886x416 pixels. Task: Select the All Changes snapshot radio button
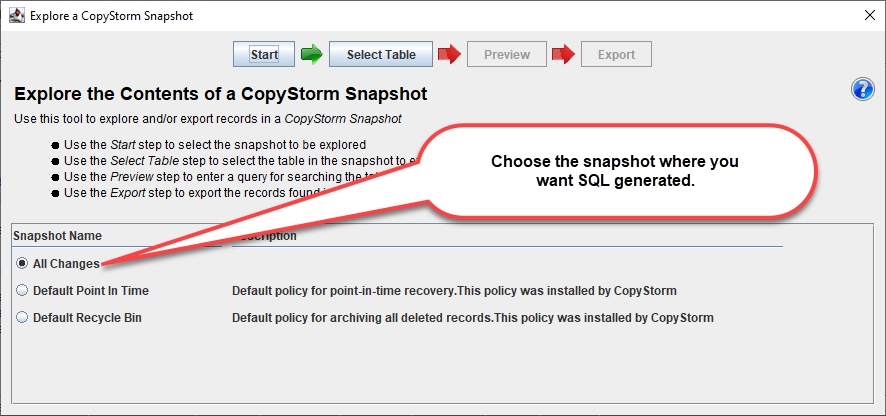point(21,263)
